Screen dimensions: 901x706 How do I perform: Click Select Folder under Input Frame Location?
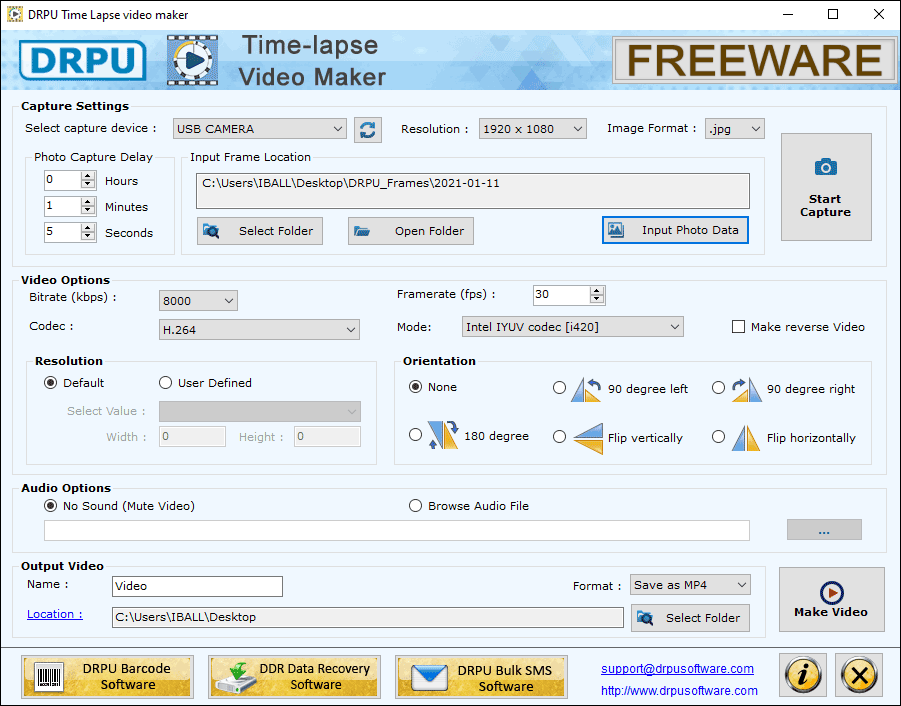tap(260, 231)
